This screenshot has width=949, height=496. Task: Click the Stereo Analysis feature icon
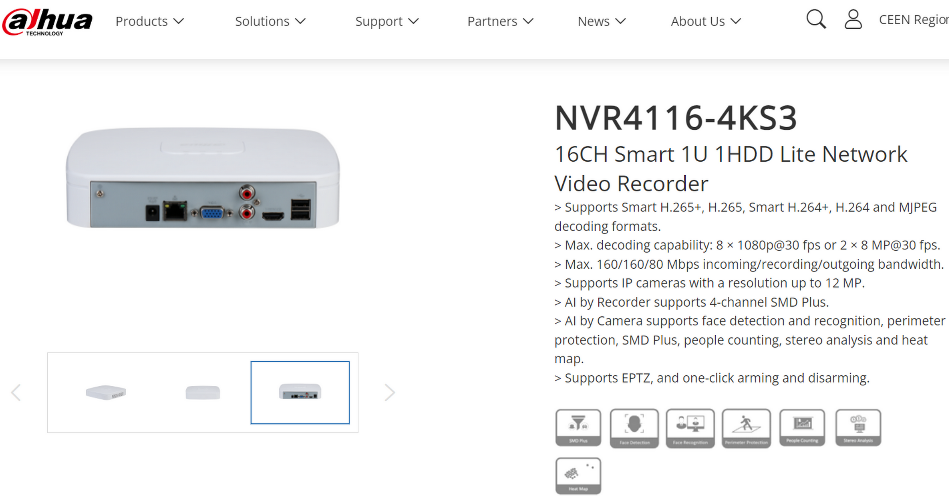coord(858,428)
